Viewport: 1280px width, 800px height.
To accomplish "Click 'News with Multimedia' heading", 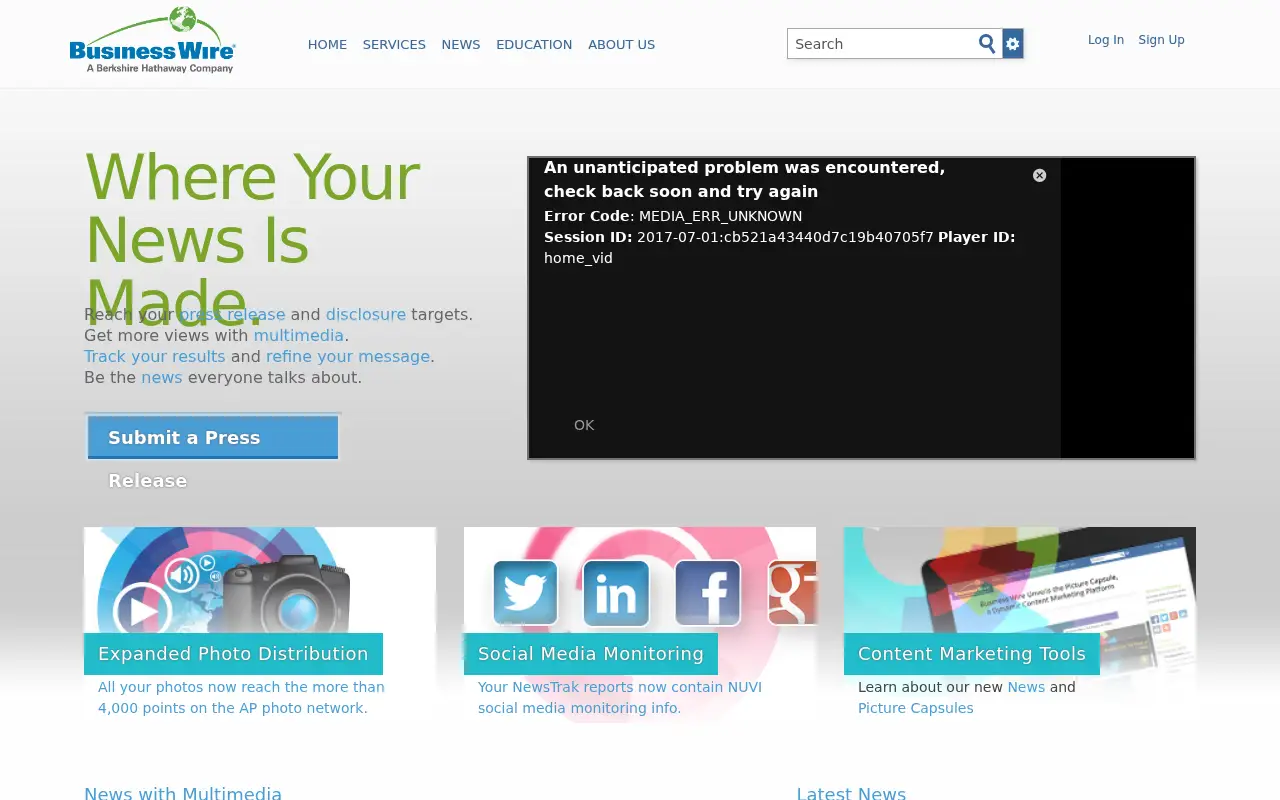I will coord(183,794).
